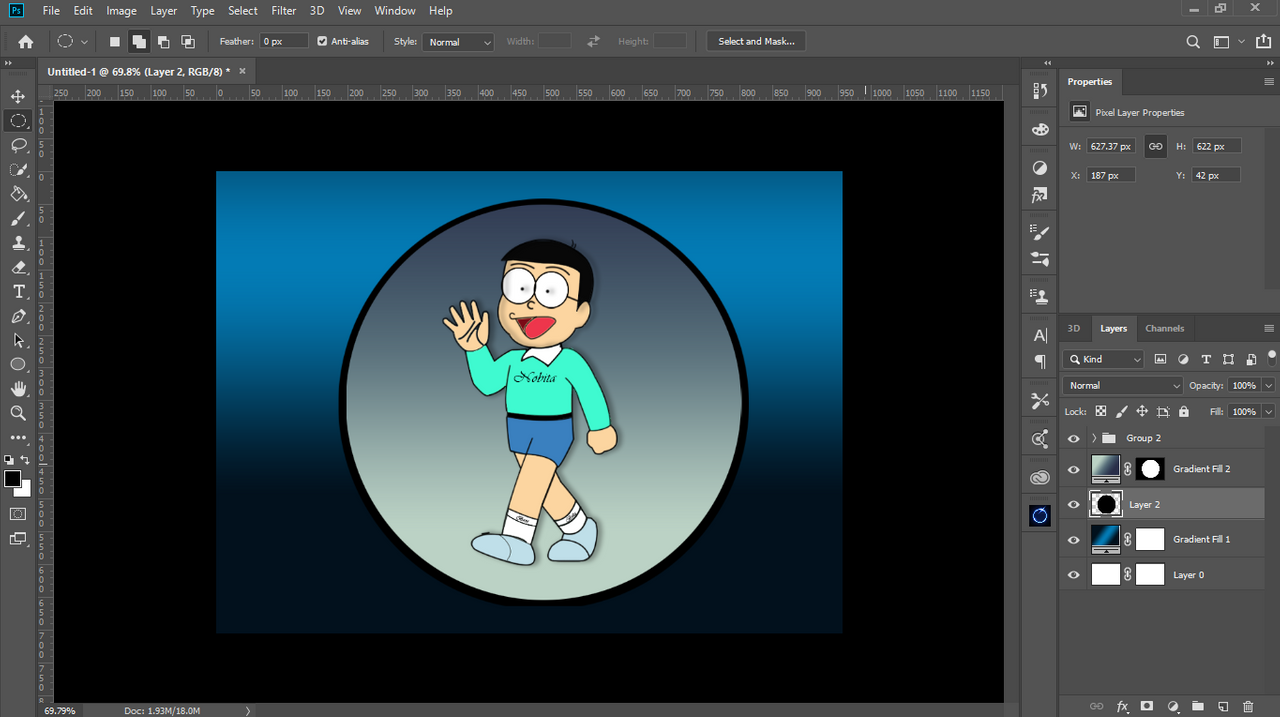Image resolution: width=1280 pixels, height=717 pixels.
Task: Toggle lock transparent pixels
Action: pos(1101,411)
